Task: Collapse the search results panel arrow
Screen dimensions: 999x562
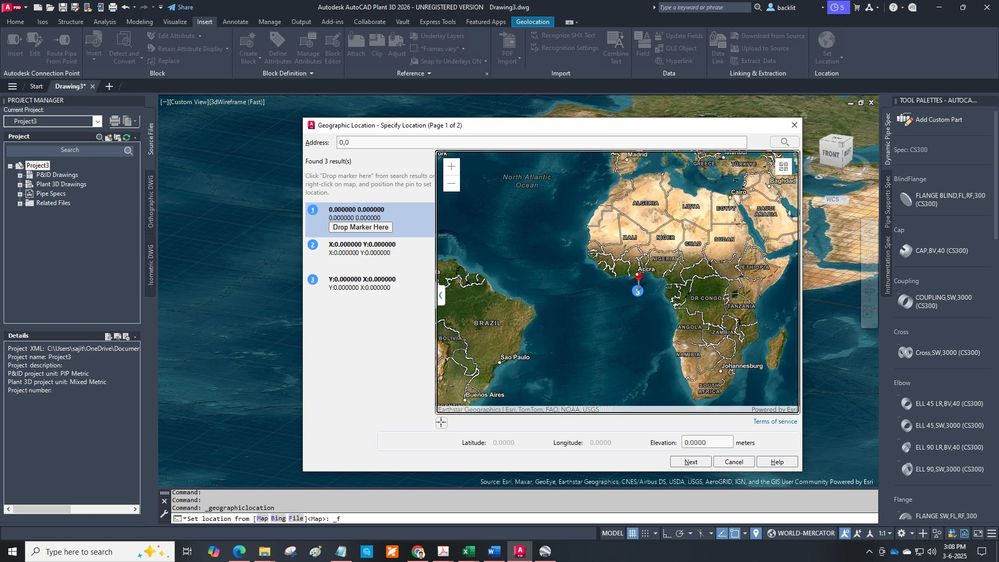Action: [441, 295]
